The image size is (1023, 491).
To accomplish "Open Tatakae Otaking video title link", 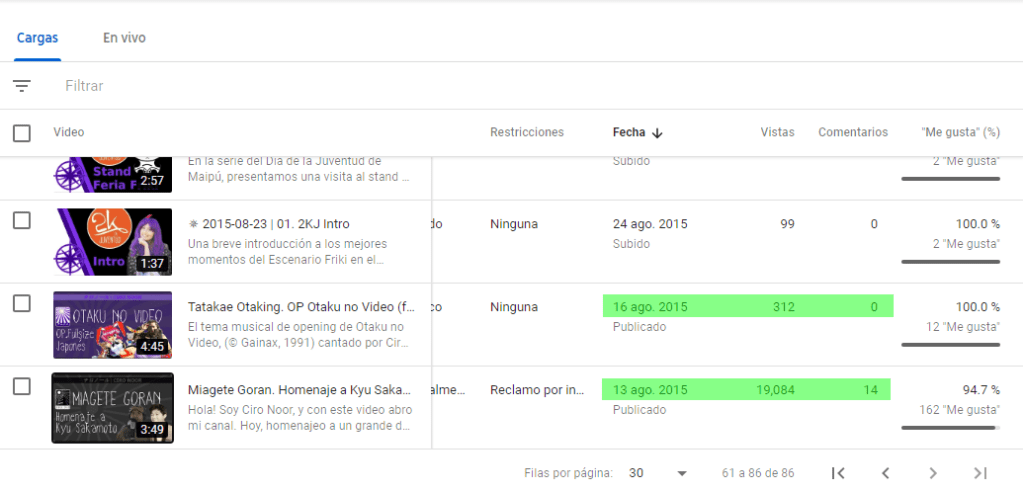I will pyautogui.click(x=300, y=308).
